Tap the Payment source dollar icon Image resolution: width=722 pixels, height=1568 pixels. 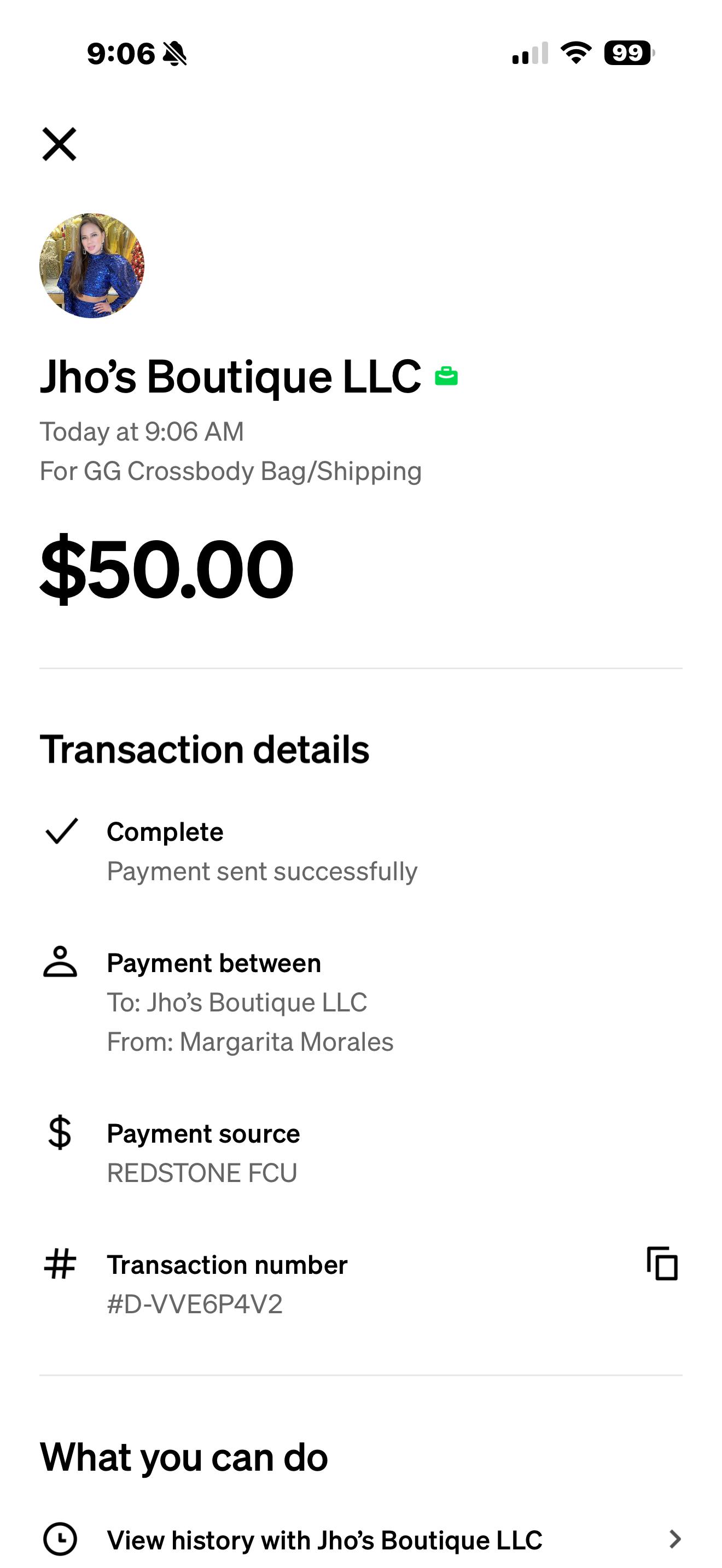coord(60,1133)
